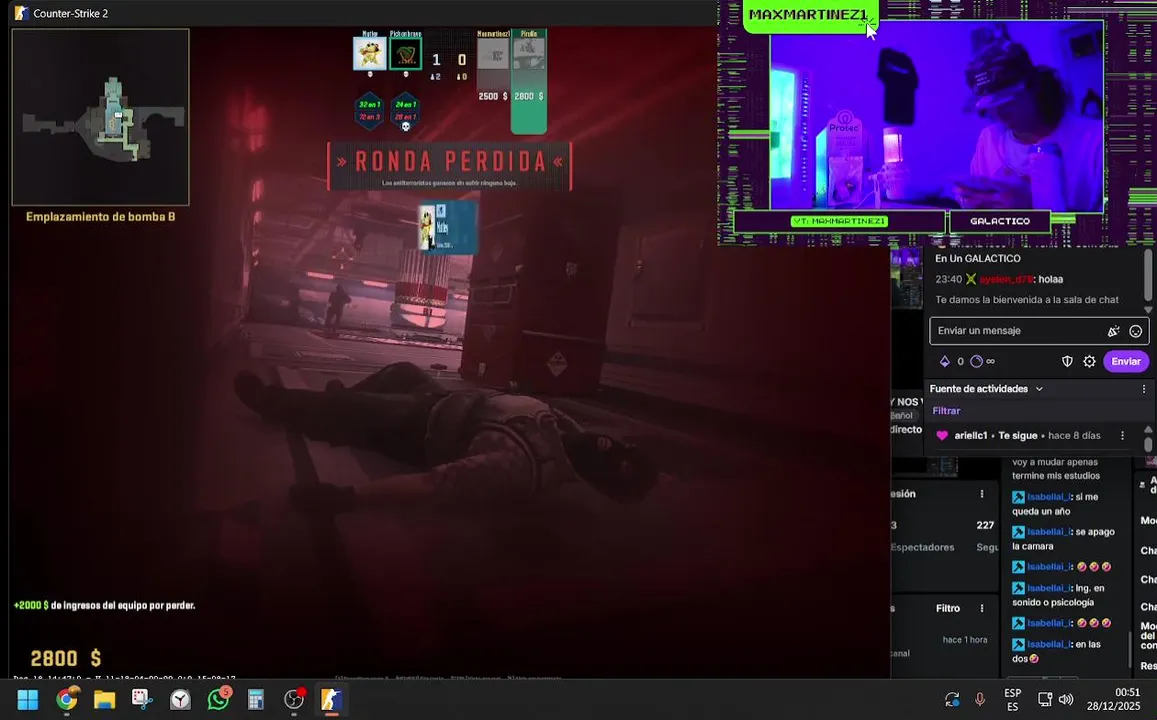Image resolution: width=1157 pixels, height=720 pixels.
Task: Send chat message with Enviar button
Action: pos(1126,361)
